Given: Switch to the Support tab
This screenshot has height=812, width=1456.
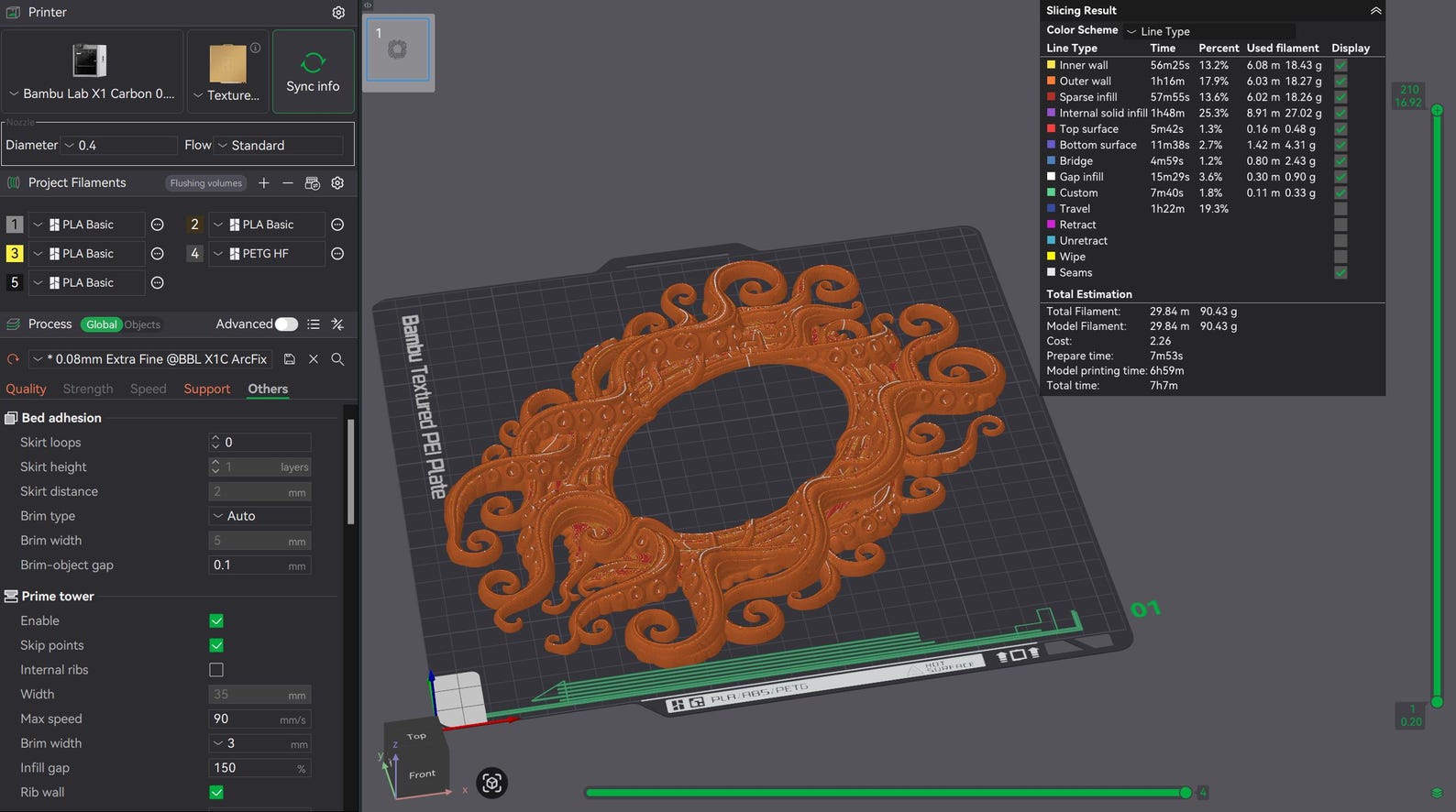Looking at the screenshot, I should point(207,389).
